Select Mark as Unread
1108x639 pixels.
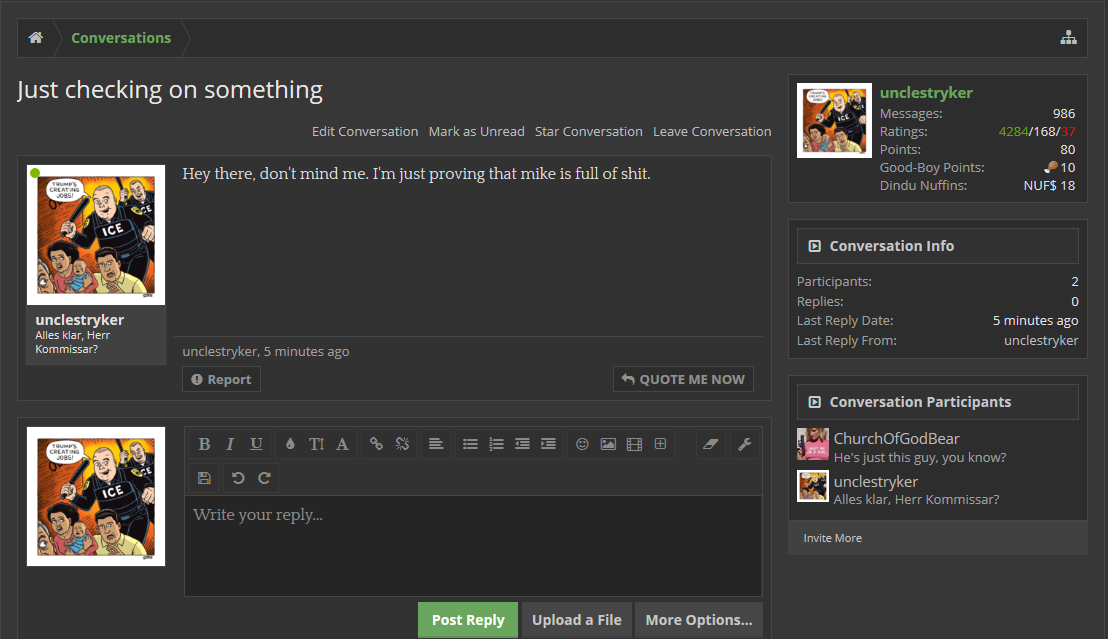click(x=476, y=131)
